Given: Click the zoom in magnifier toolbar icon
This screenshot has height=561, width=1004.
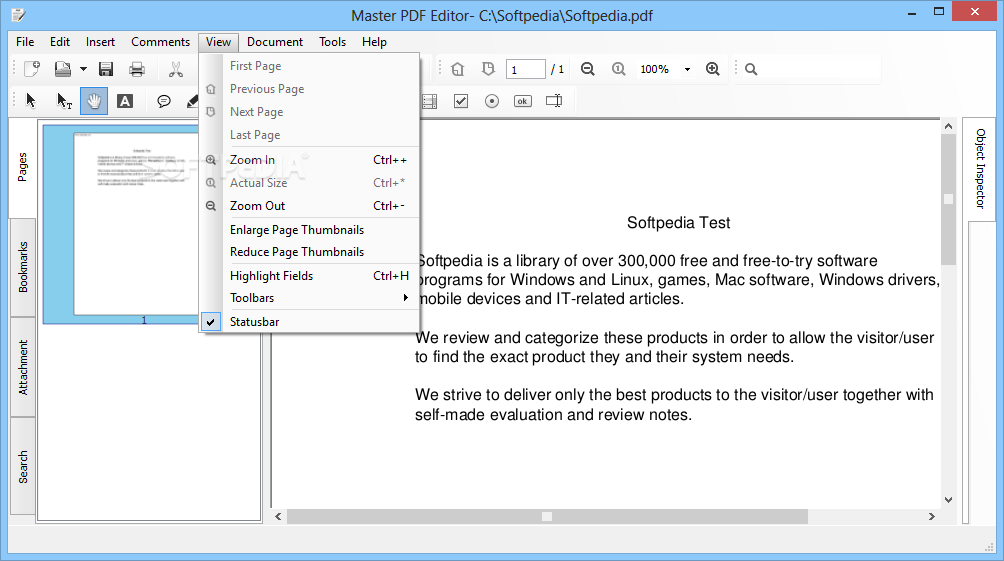Looking at the screenshot, I should tap(713, 69).
